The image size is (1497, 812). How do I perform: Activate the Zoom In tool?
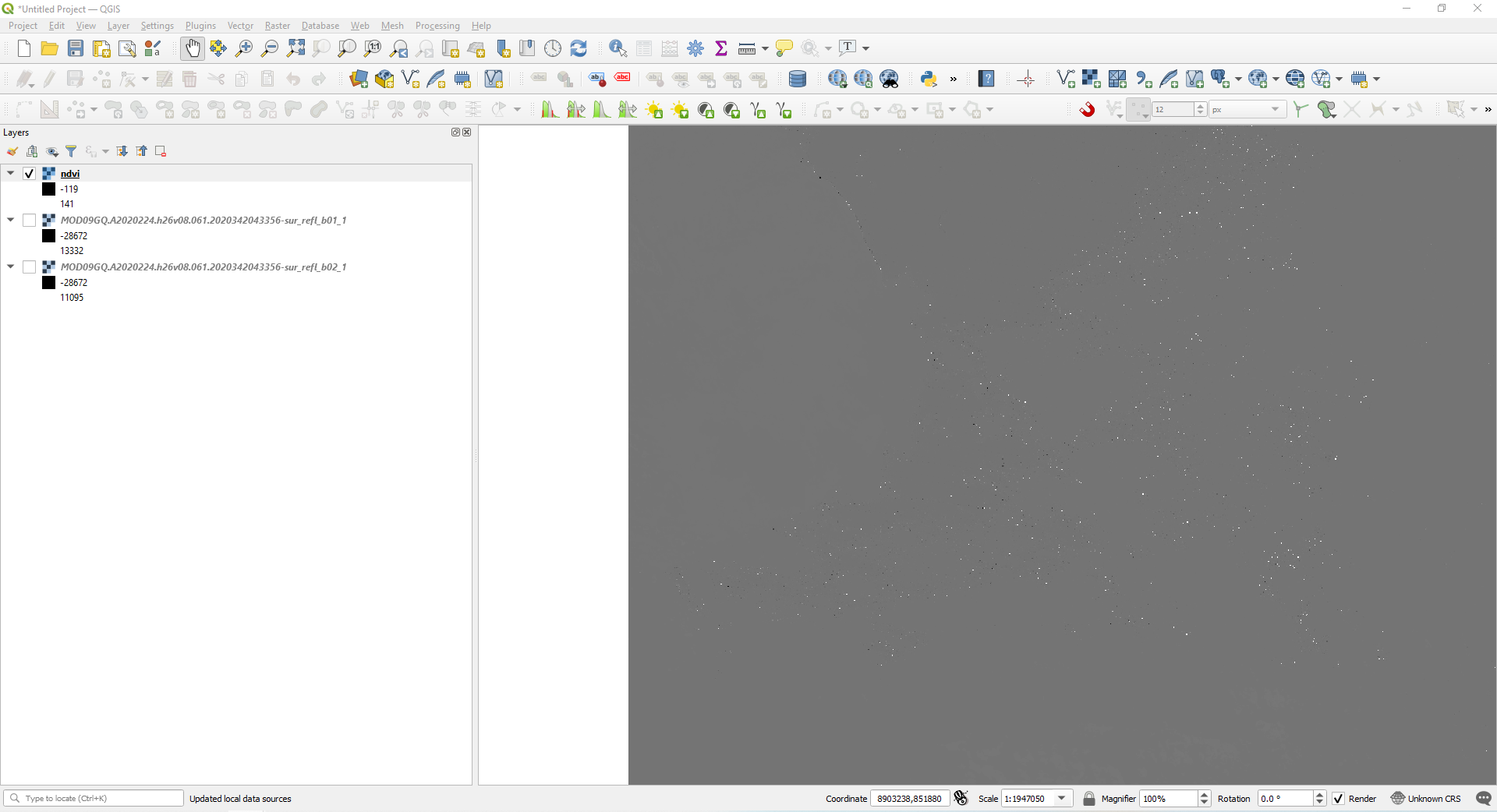tap(243, 48)
